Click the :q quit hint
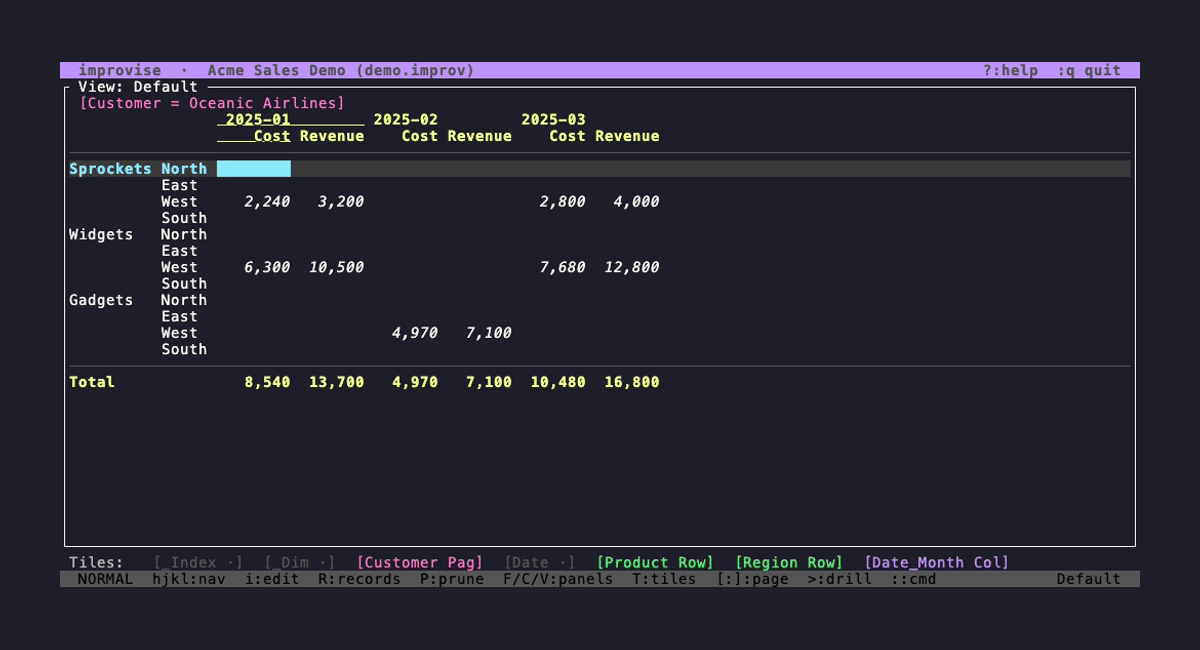1200x650 pixels. coord(1088,70)
